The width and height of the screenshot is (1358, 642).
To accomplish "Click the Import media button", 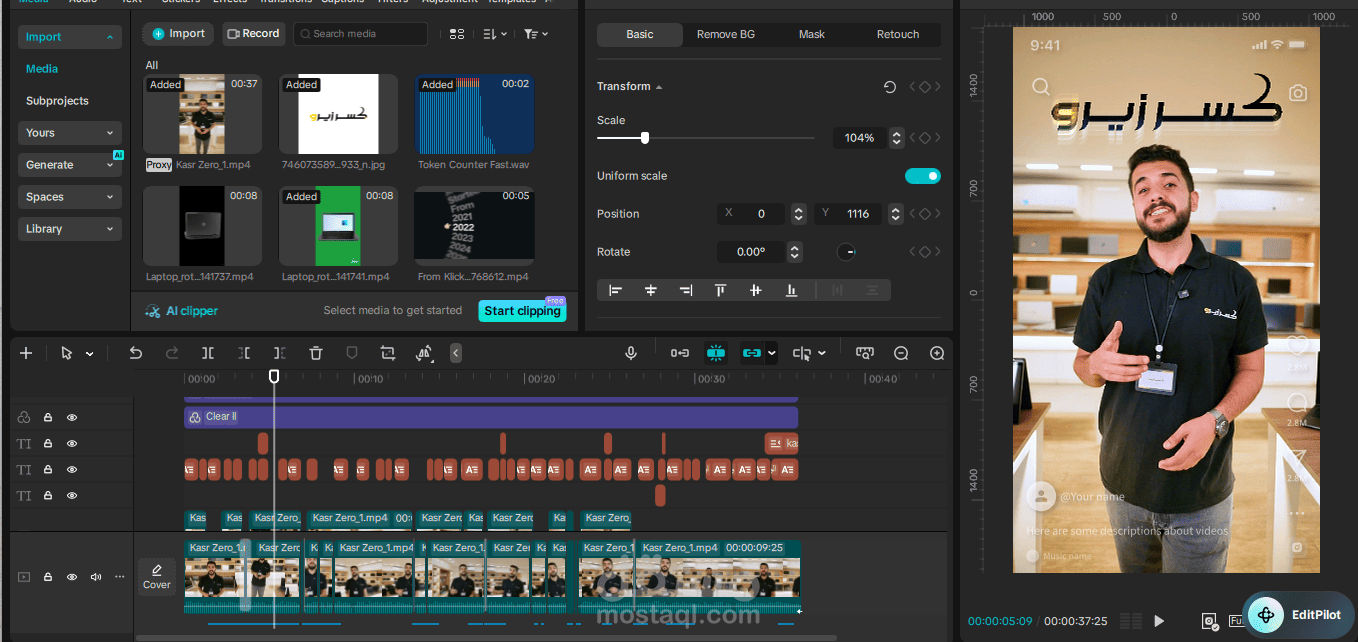I will tap(179, 34).
